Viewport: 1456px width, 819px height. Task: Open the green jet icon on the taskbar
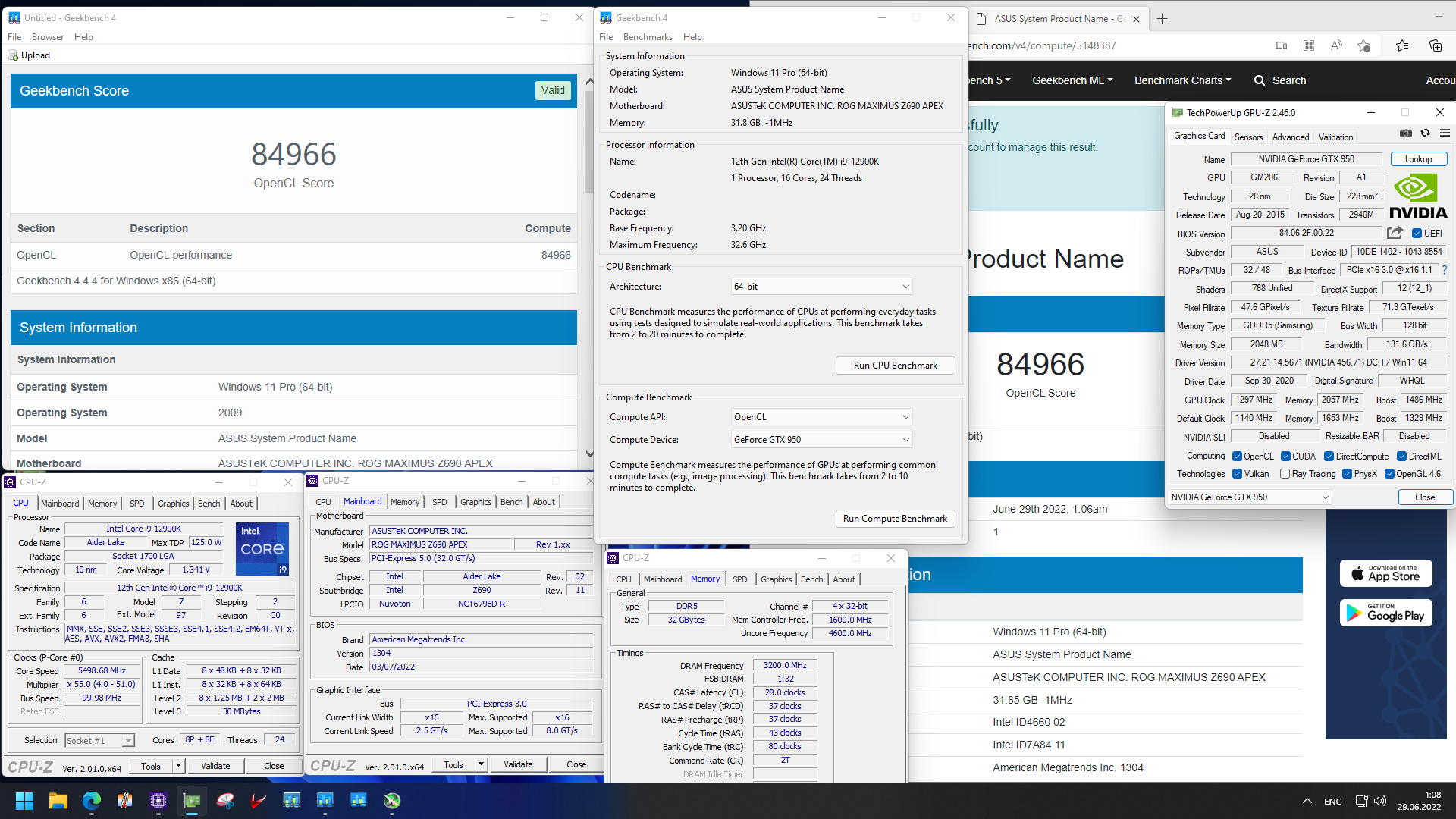[x=392, y=801]
